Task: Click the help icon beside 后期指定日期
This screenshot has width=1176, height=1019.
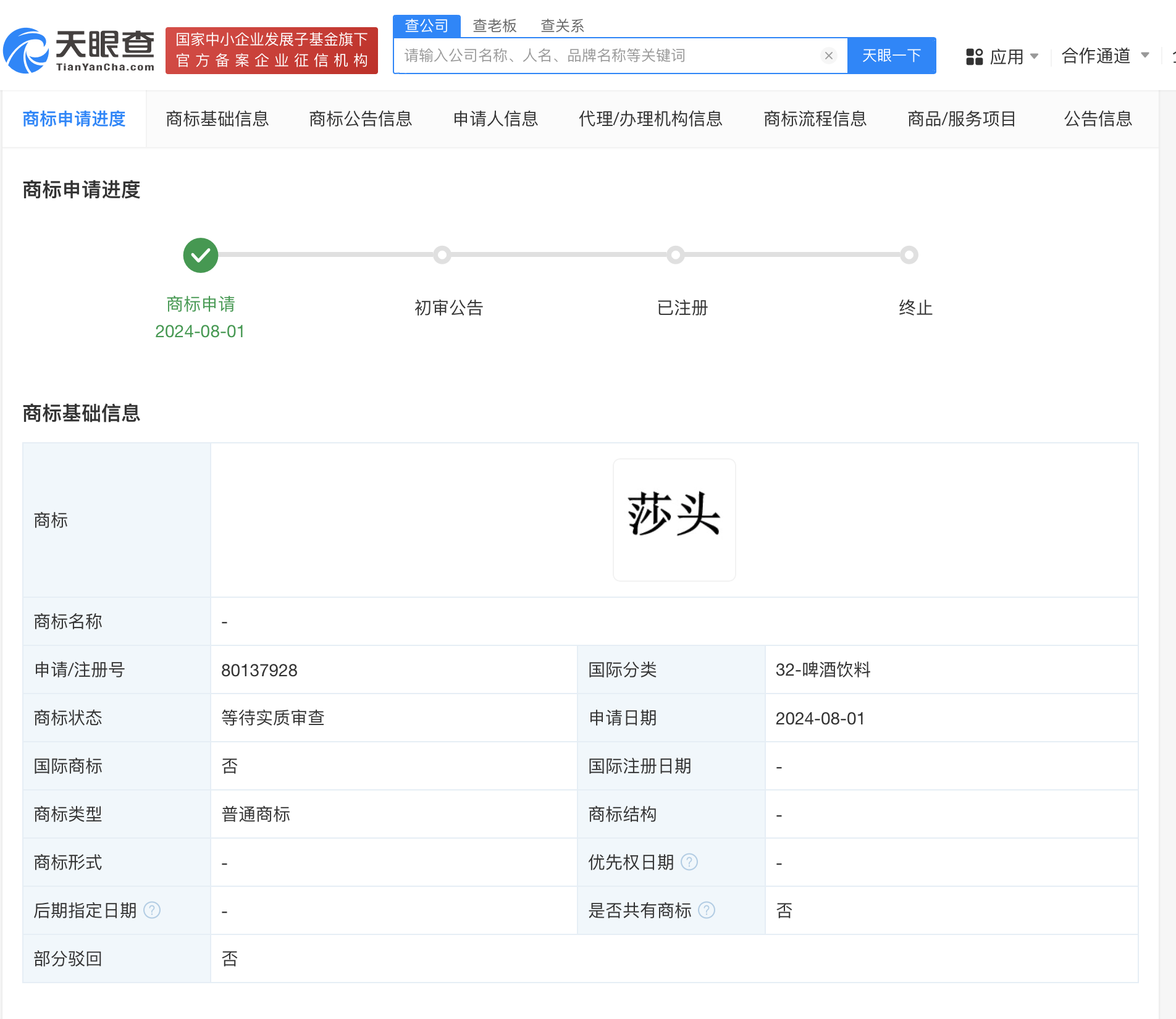Action: pyautogui.click(x=152, y=910)
